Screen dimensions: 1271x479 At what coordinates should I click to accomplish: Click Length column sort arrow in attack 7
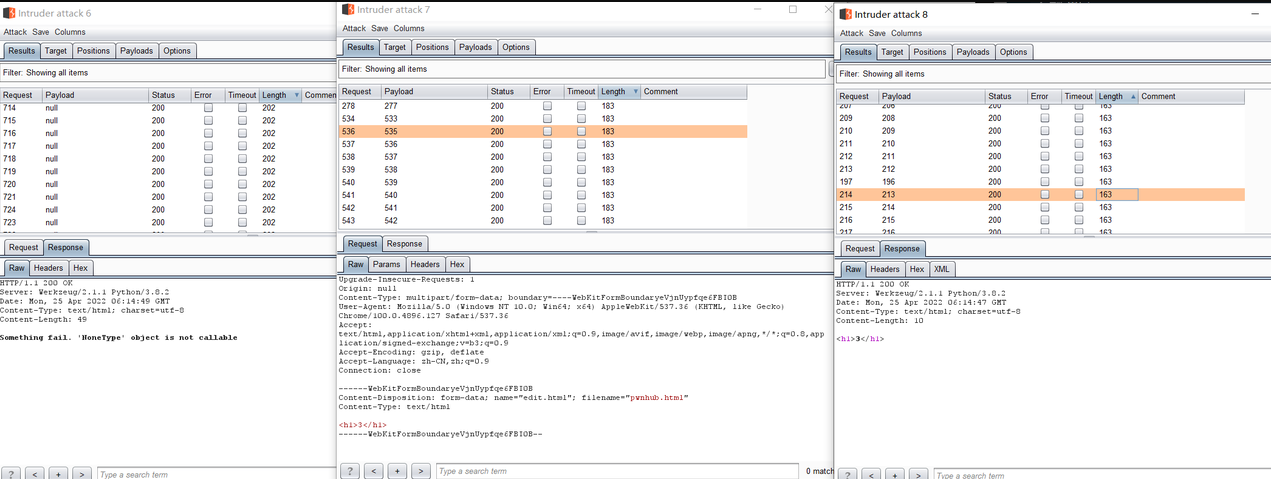[634, 92]
